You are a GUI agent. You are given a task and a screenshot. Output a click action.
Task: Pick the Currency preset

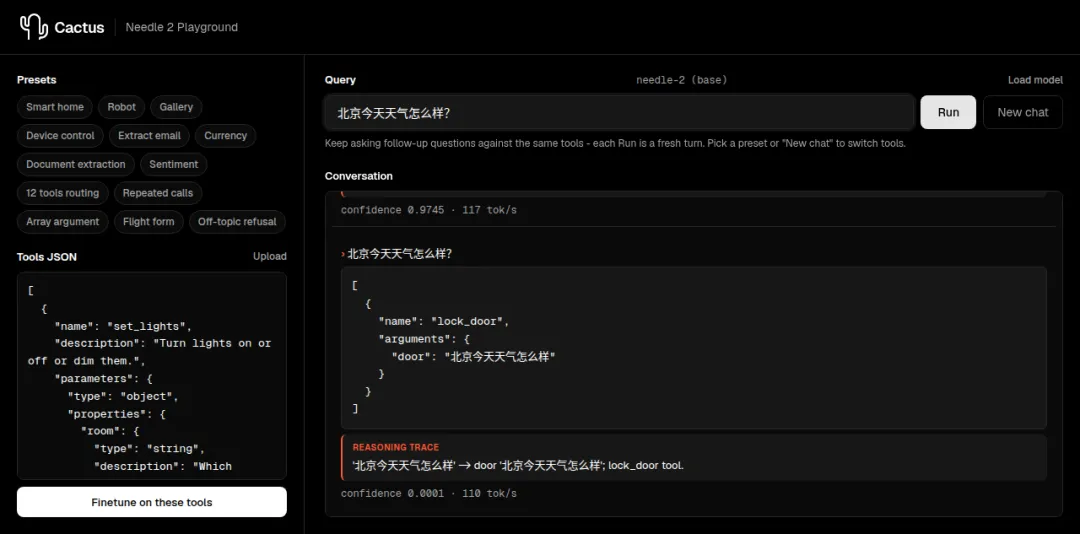pyautogui.click(x=225, y=136)
